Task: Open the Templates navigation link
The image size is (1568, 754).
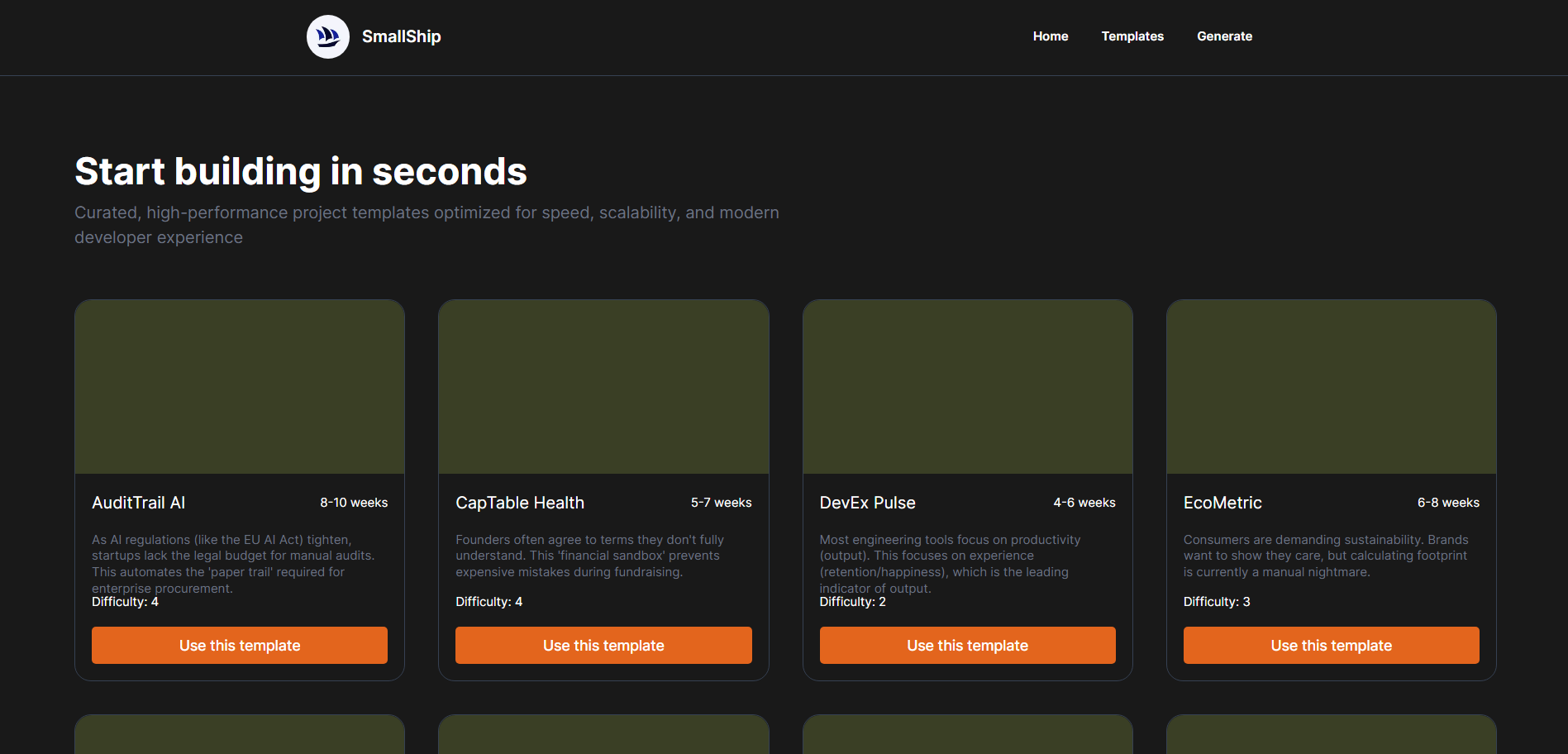Action: tap(1132, 36)
